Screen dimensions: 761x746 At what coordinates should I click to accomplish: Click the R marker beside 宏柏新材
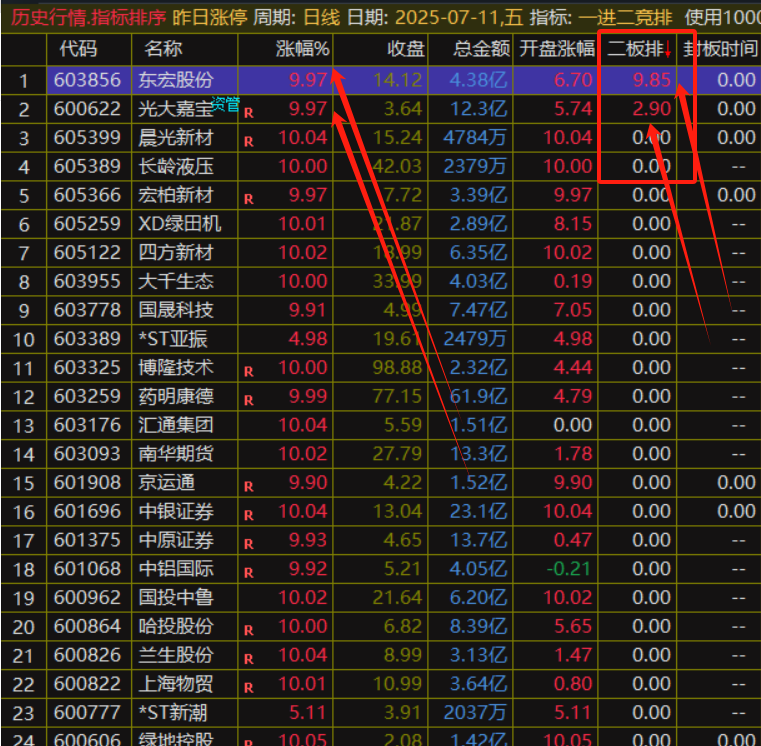tap(248, 199)
